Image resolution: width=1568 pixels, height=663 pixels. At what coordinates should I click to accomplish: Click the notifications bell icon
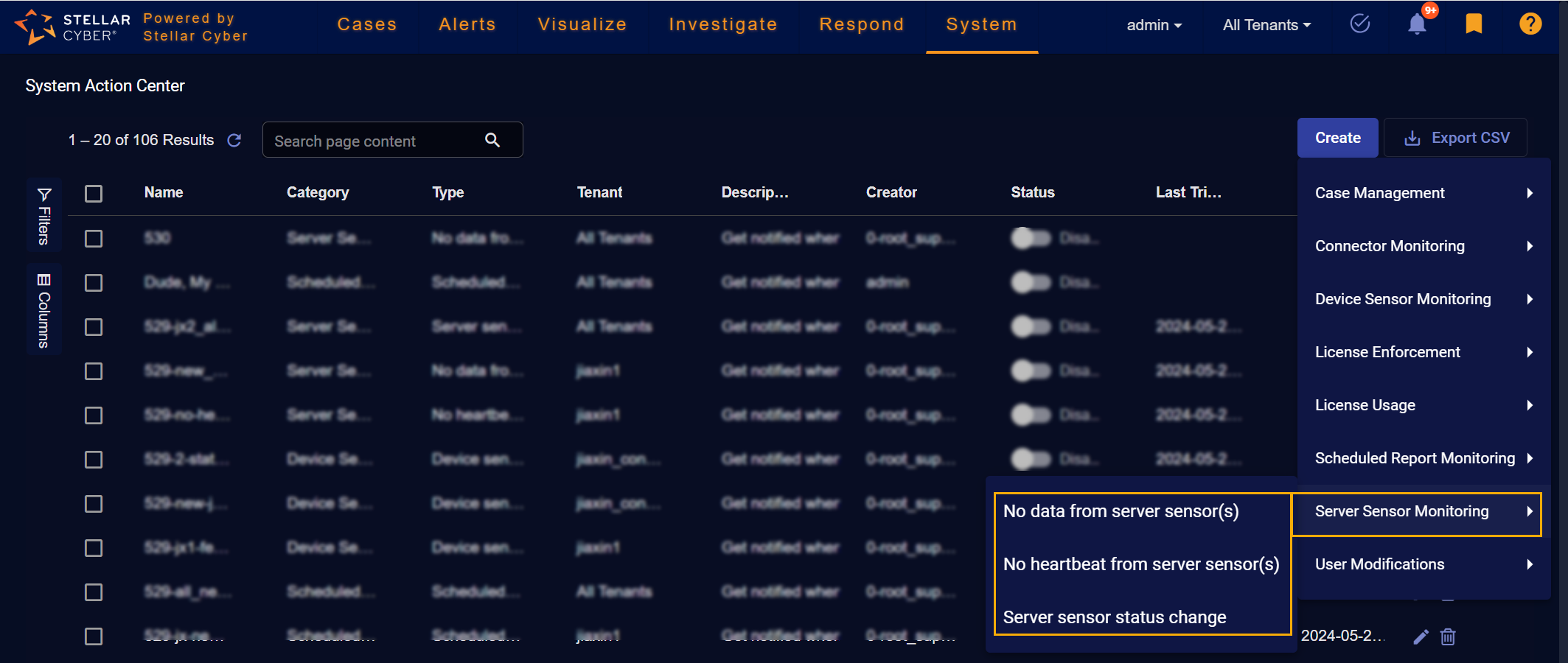(x=1416, y=24)
